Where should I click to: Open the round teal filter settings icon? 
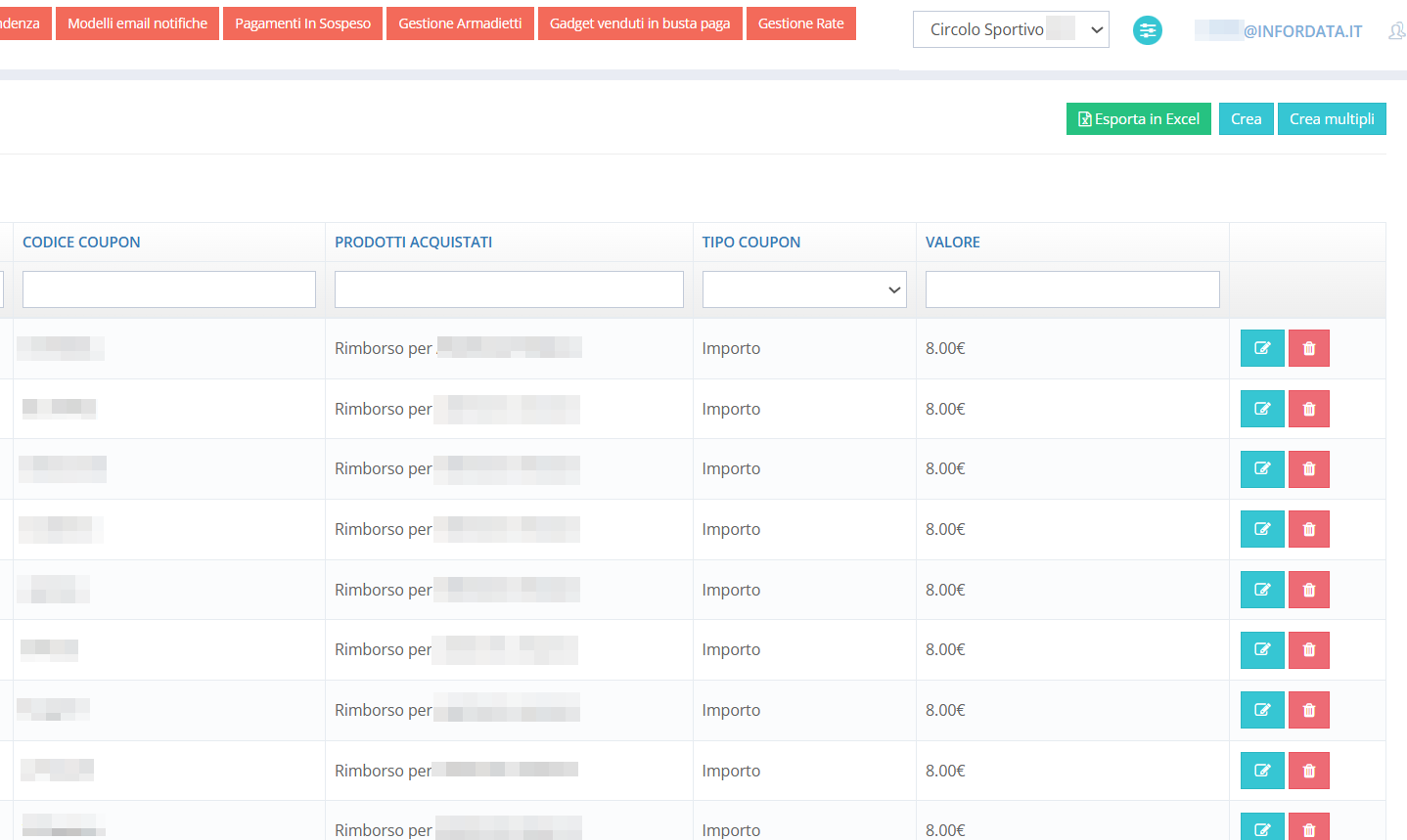[1147, 30]
